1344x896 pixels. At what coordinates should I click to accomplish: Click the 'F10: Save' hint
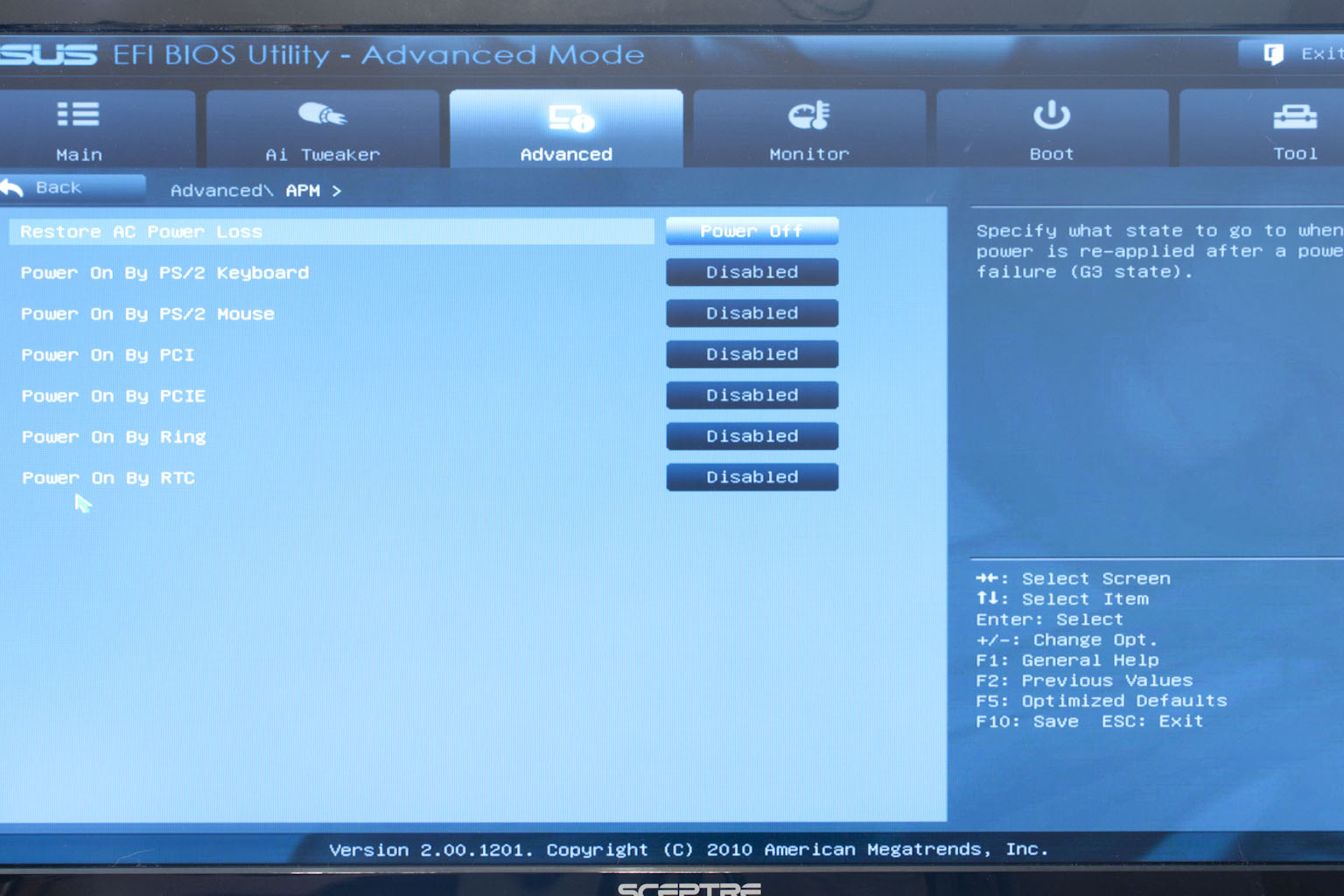pos(1027,722)
